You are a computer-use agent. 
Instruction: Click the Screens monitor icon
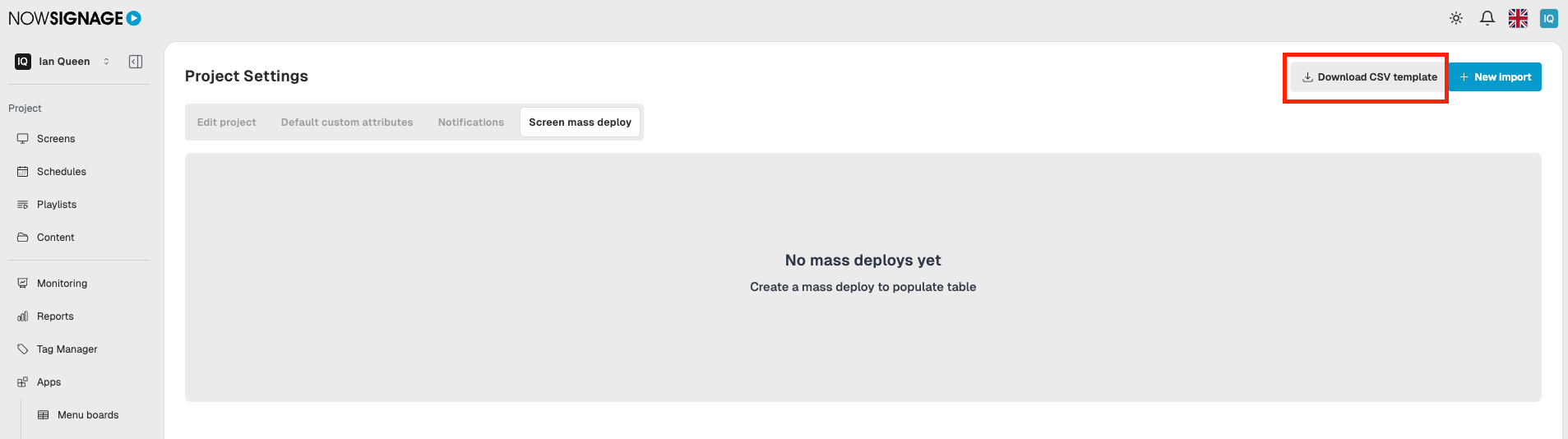pyautogui.click(x=22, y=139)
